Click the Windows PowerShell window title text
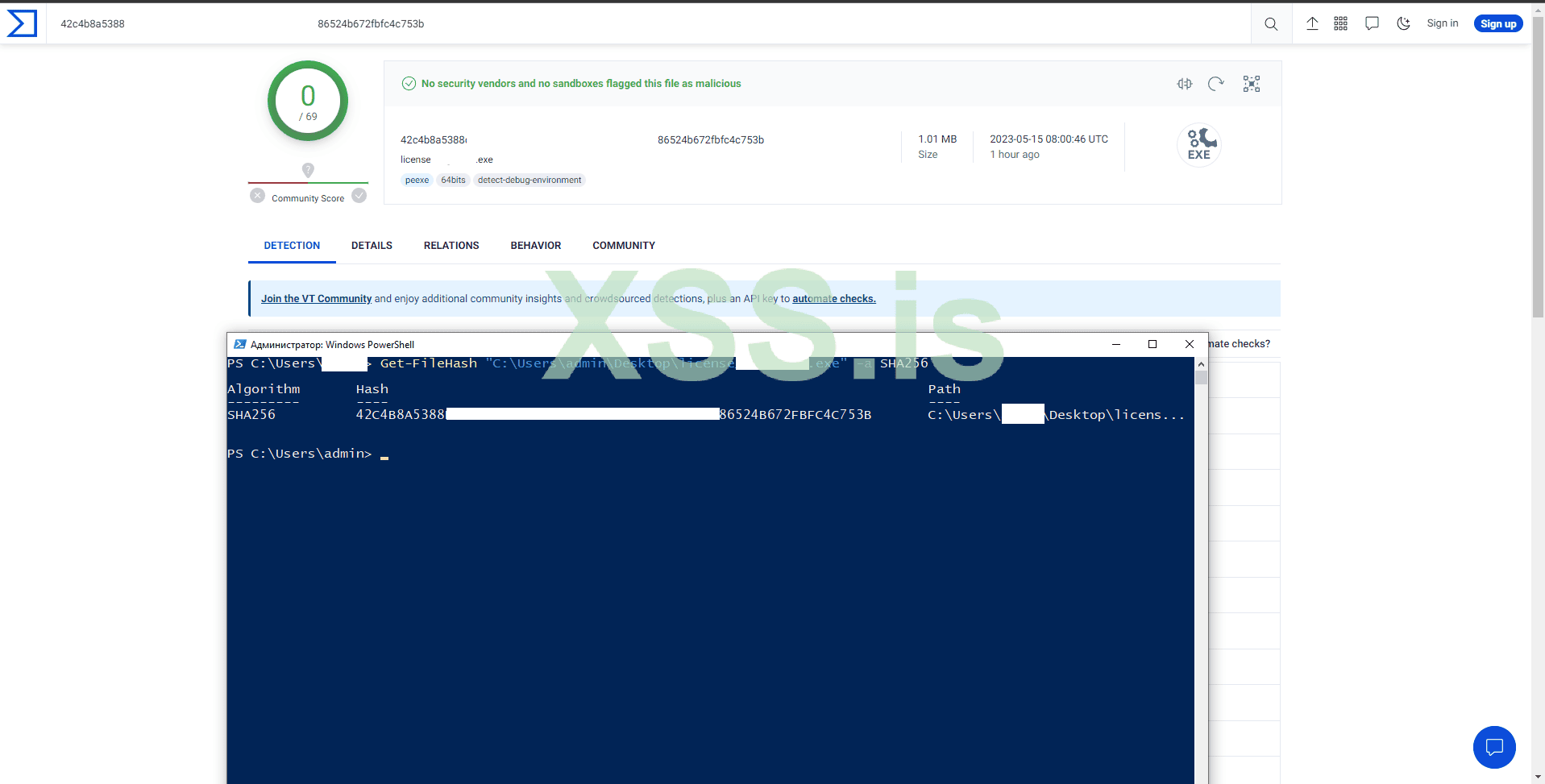The width and height of the screenshot is (1545, 784). coord(332,345)
